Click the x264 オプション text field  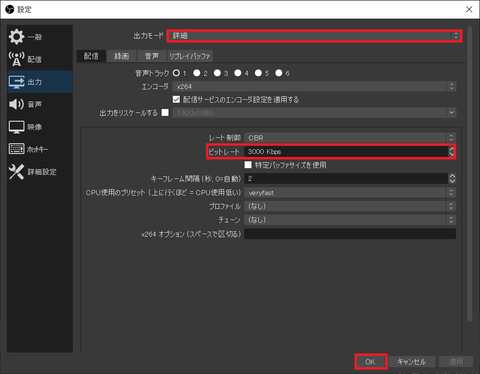pos(350,234)
